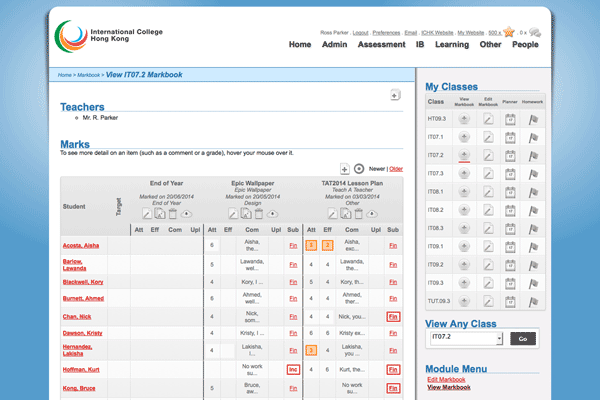Click Edit Markbook pencil for IT07.1
The image size is (600, 400).
489,137
